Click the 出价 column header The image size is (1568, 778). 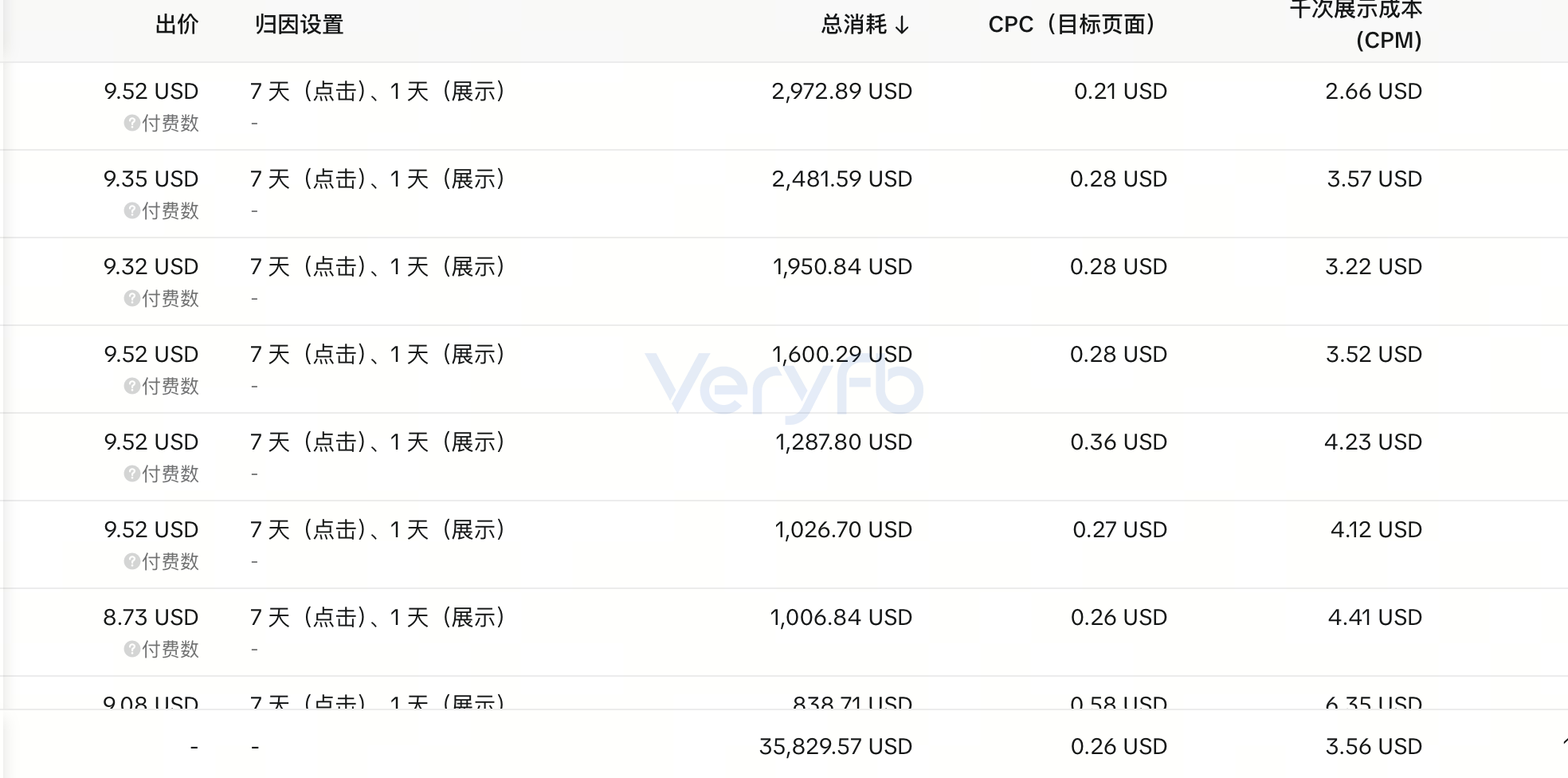[x=177, y=25]
